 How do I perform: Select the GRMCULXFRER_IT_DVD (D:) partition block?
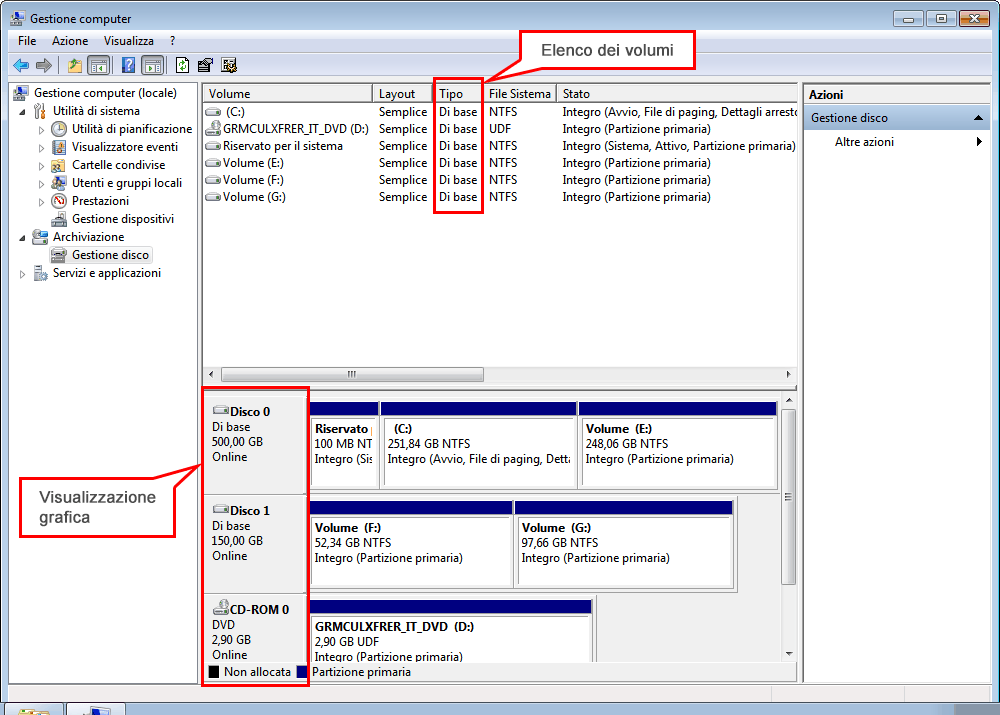pyautogui.click(x=451, y=631)
